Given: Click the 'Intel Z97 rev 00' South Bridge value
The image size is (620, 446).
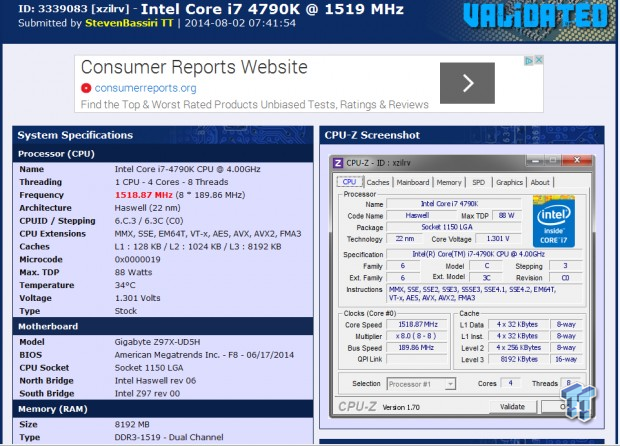Looking at the screenshot, I should point(147,393).
